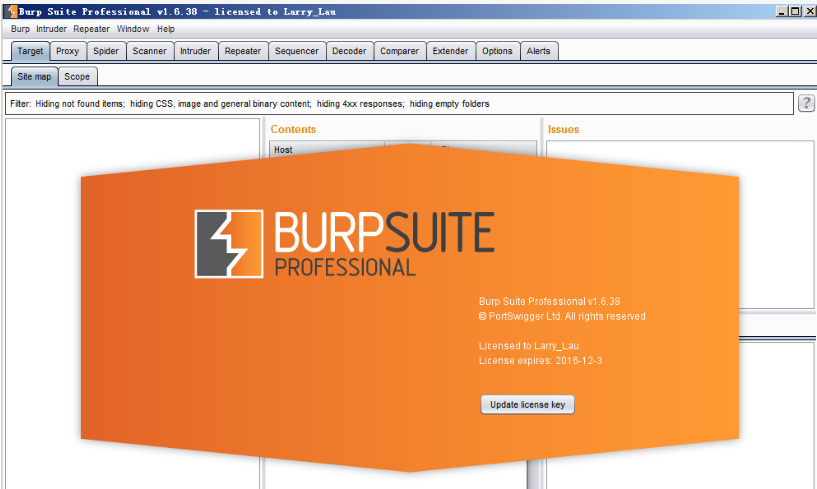Viewport: 817px width, 489px height.
Task: Open the Intruder tool tab
Action: tap(195, 51)
